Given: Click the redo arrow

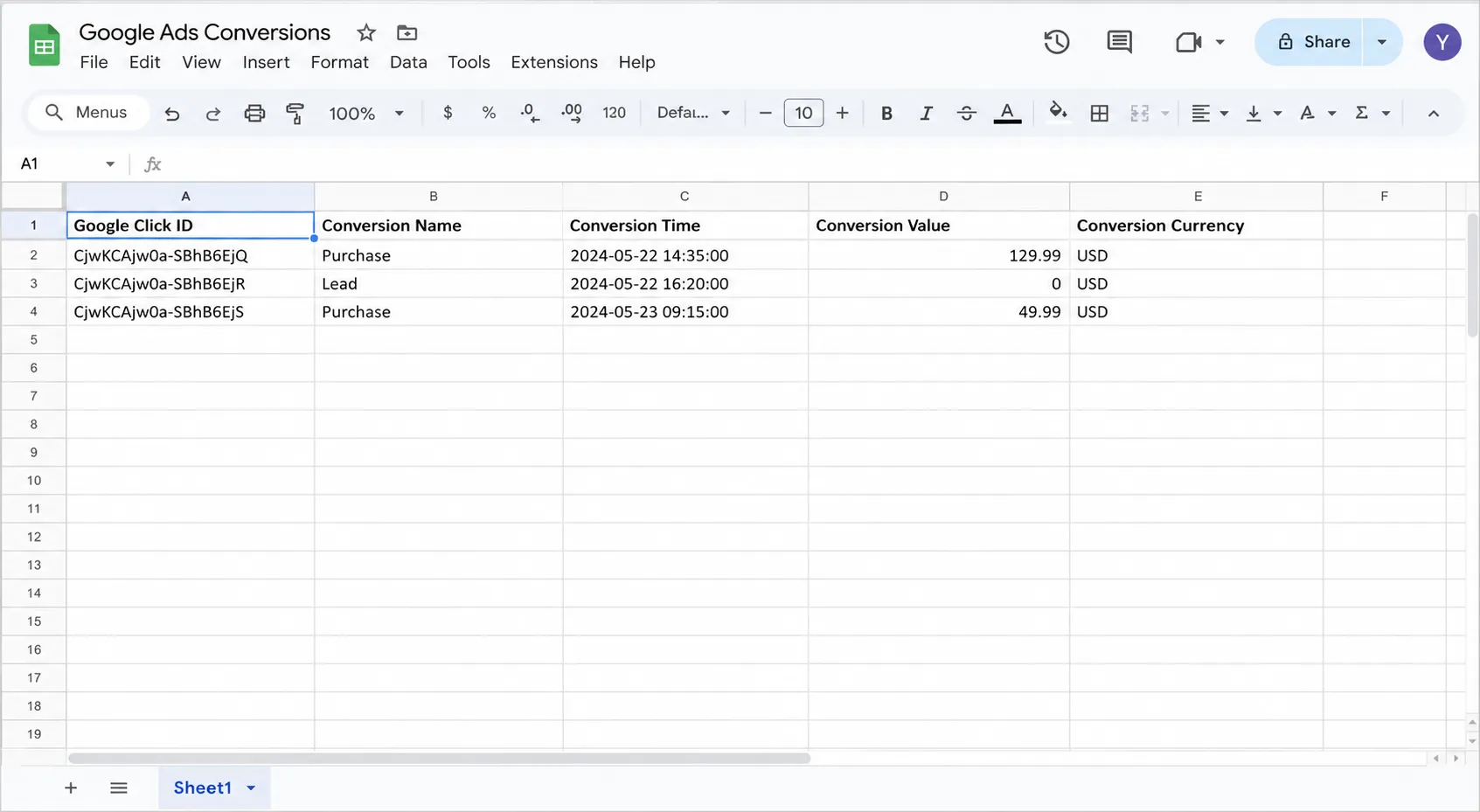Looking at the screenshot, I should 212,113.
